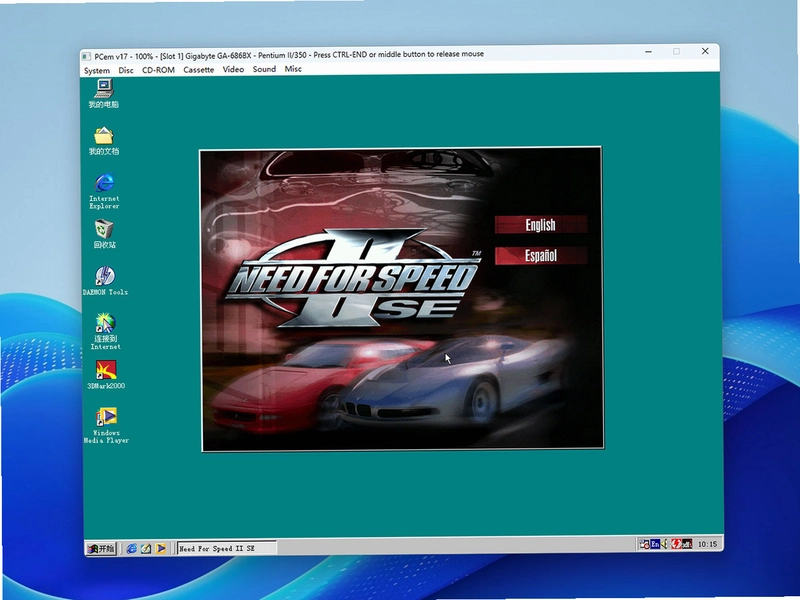Viewport: 800px width, 600px height.
Task: Open the My Documents (我的文档) folder icon
Action: [x=104, y=141]
